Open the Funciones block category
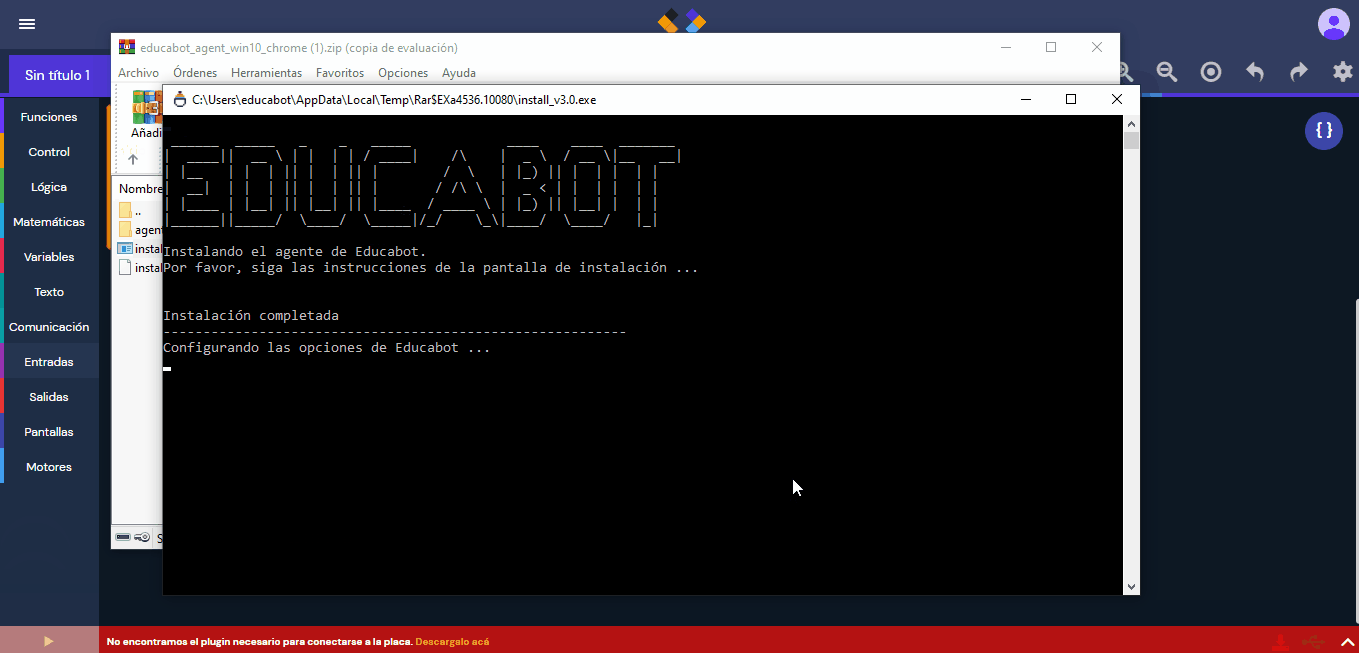Image resolution: width=1359 pixels, height=653 pixels. (49, 117)
